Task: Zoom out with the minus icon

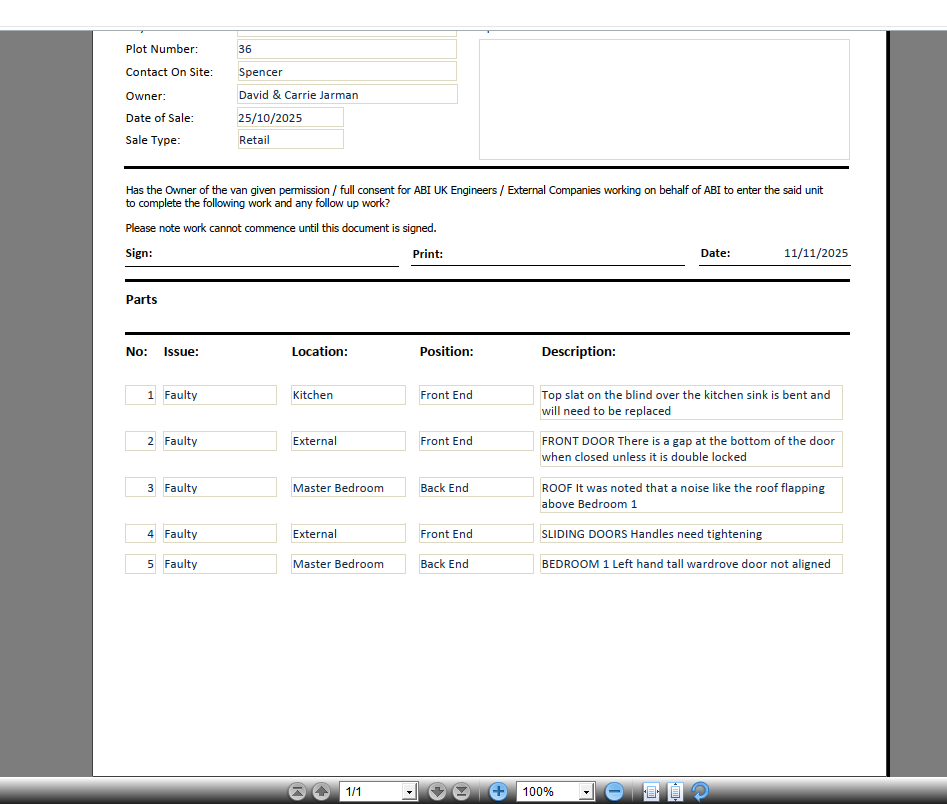Action: pos(614,791)
